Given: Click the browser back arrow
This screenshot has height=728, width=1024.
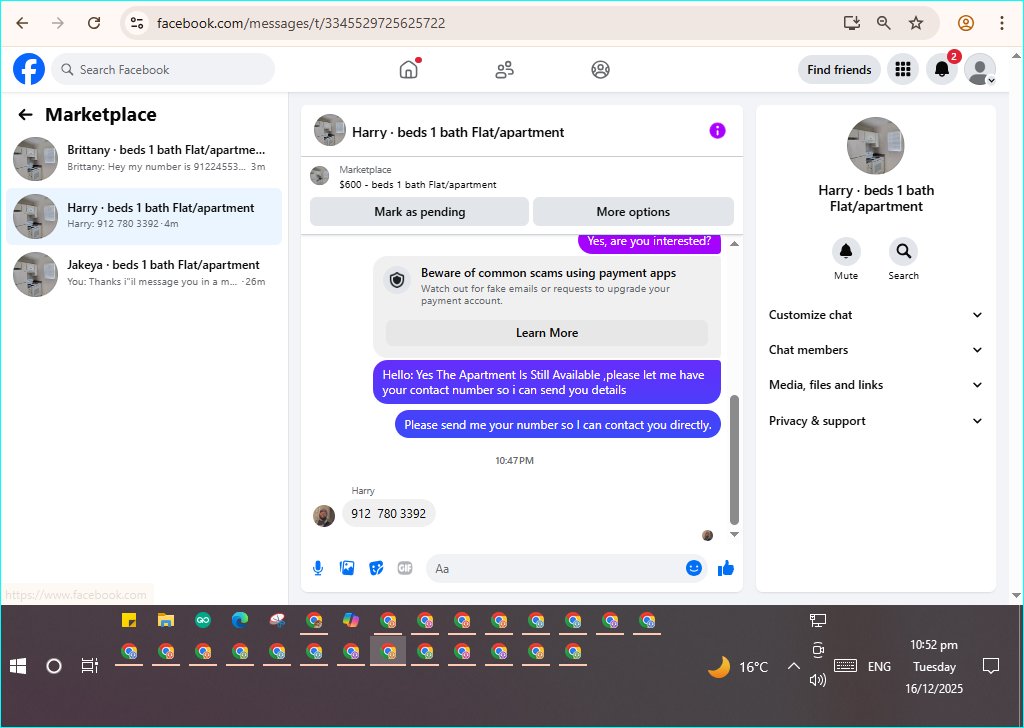Looking at the screenshot, I should pos(22,23).
